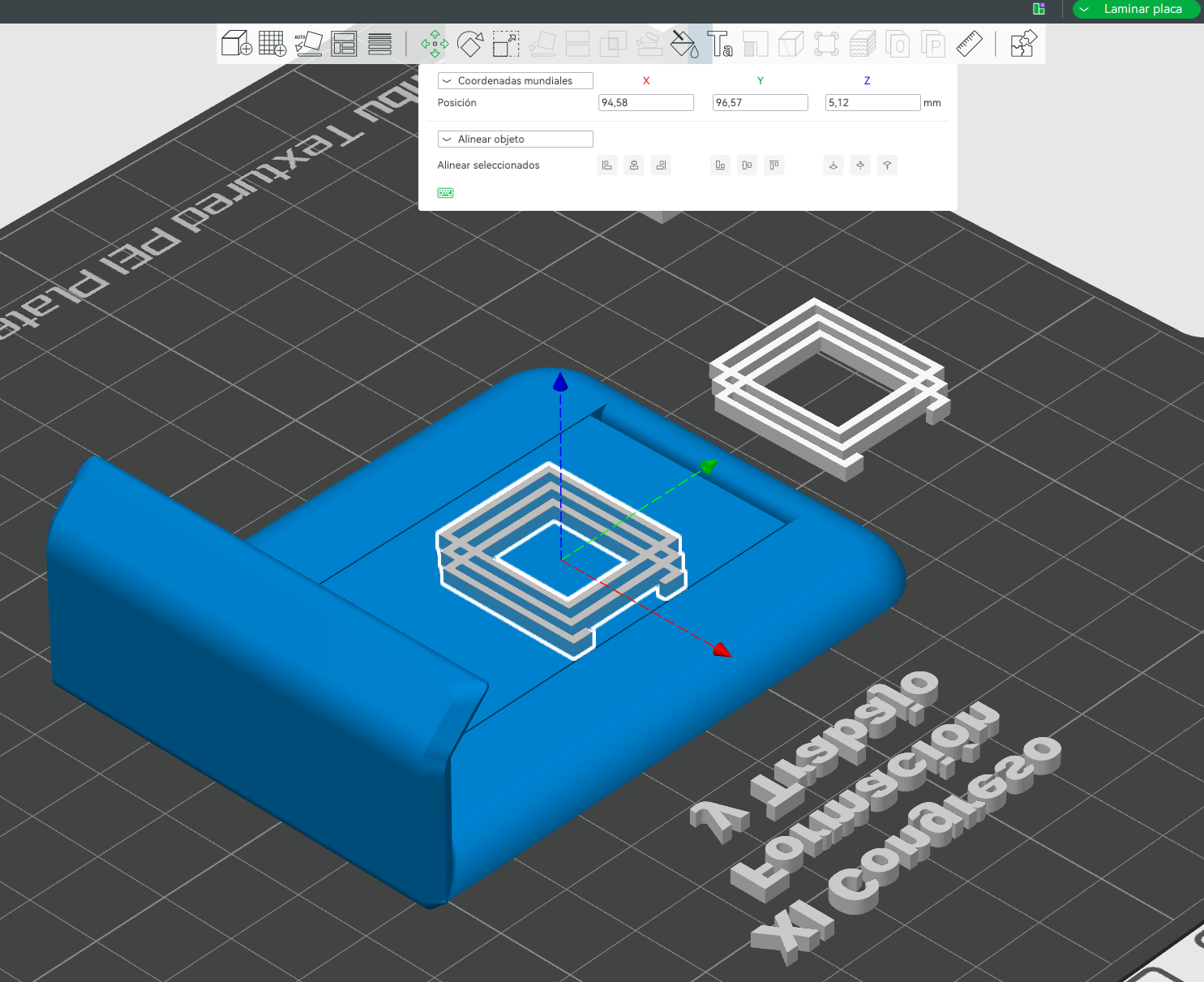
Task: Grab the blue Z-axis gizmo arrow
Action: coord(560,381)
